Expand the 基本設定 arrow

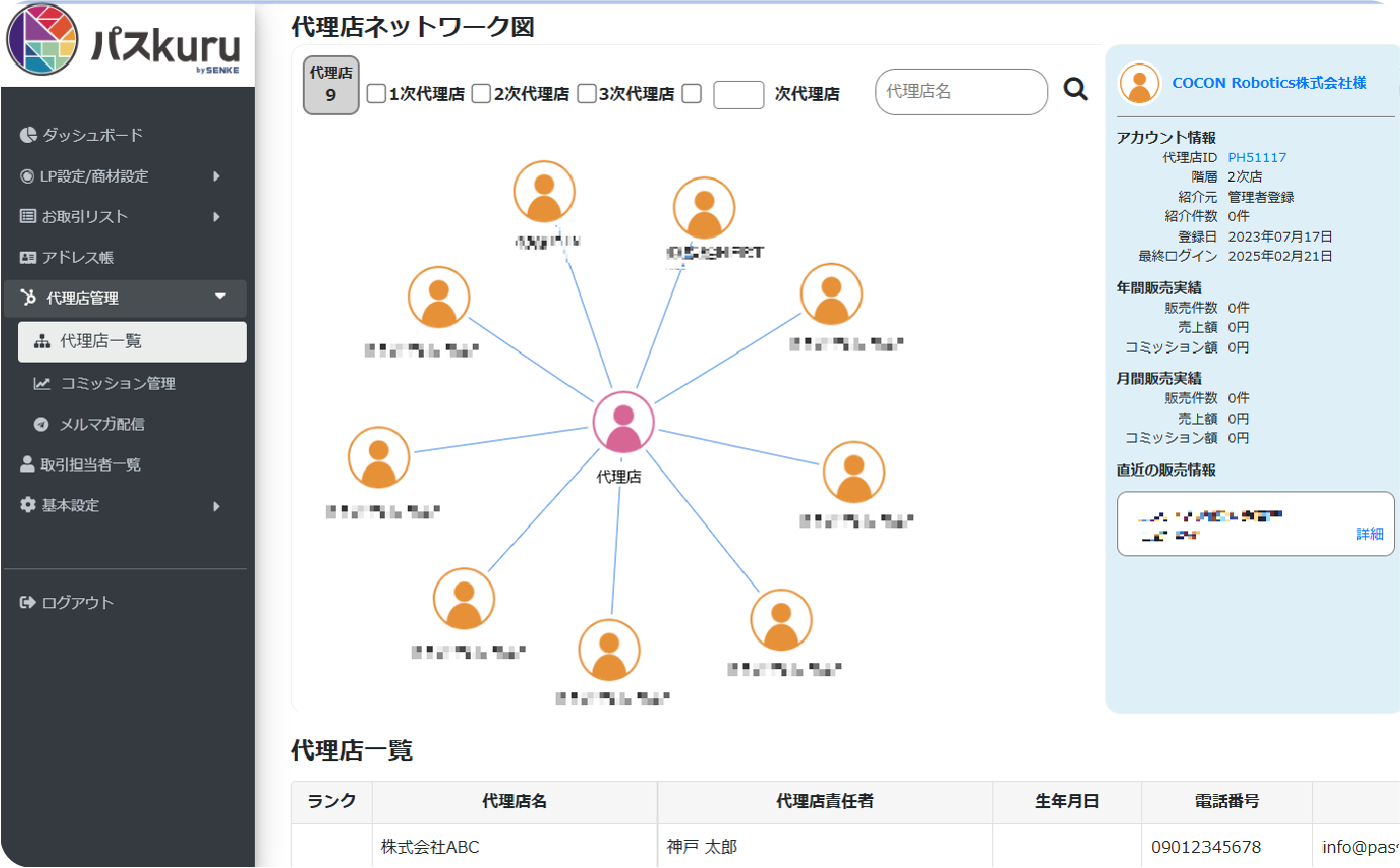pyautogui.click(x=216, y=506)
